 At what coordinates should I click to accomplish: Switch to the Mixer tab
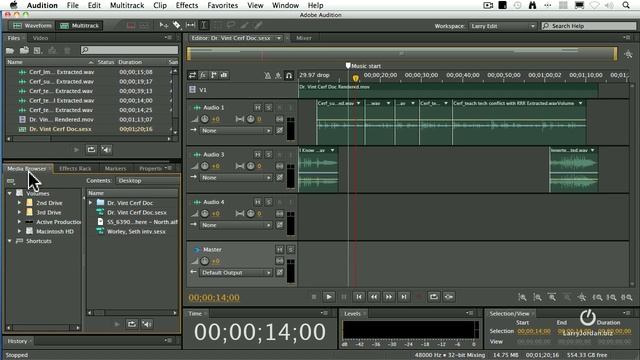(304, 38)
